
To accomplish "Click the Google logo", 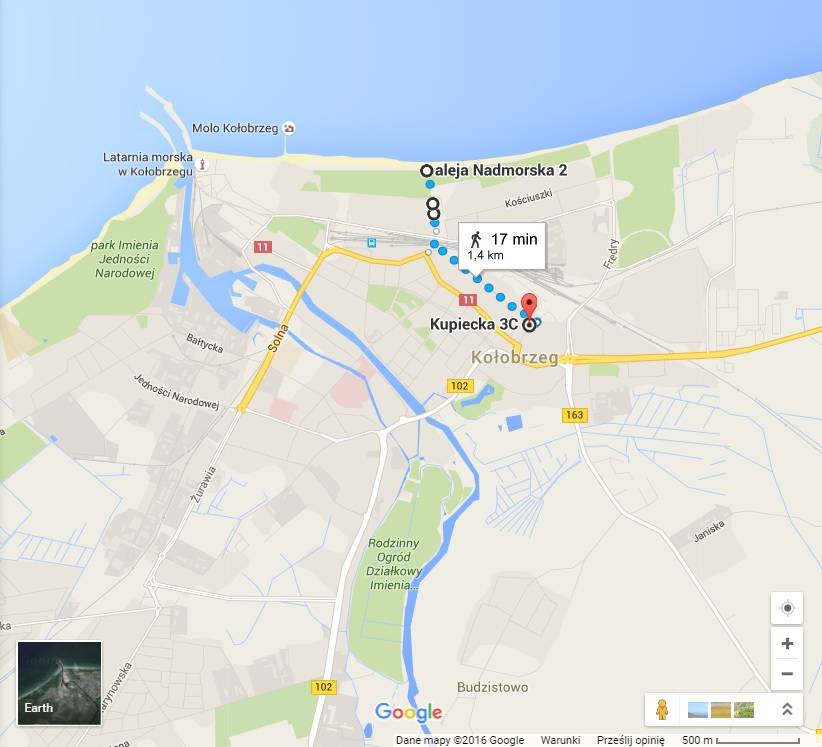I will [x=409, y=712].
